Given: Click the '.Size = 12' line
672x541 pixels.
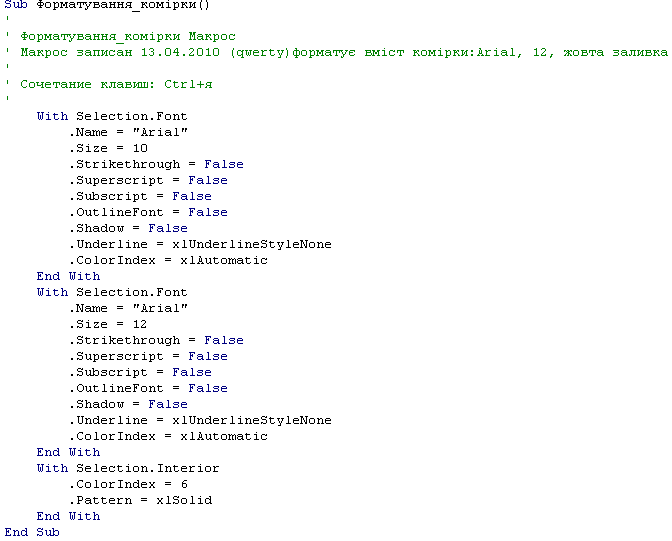Looking at the screenshot, I should click(108, 324).
